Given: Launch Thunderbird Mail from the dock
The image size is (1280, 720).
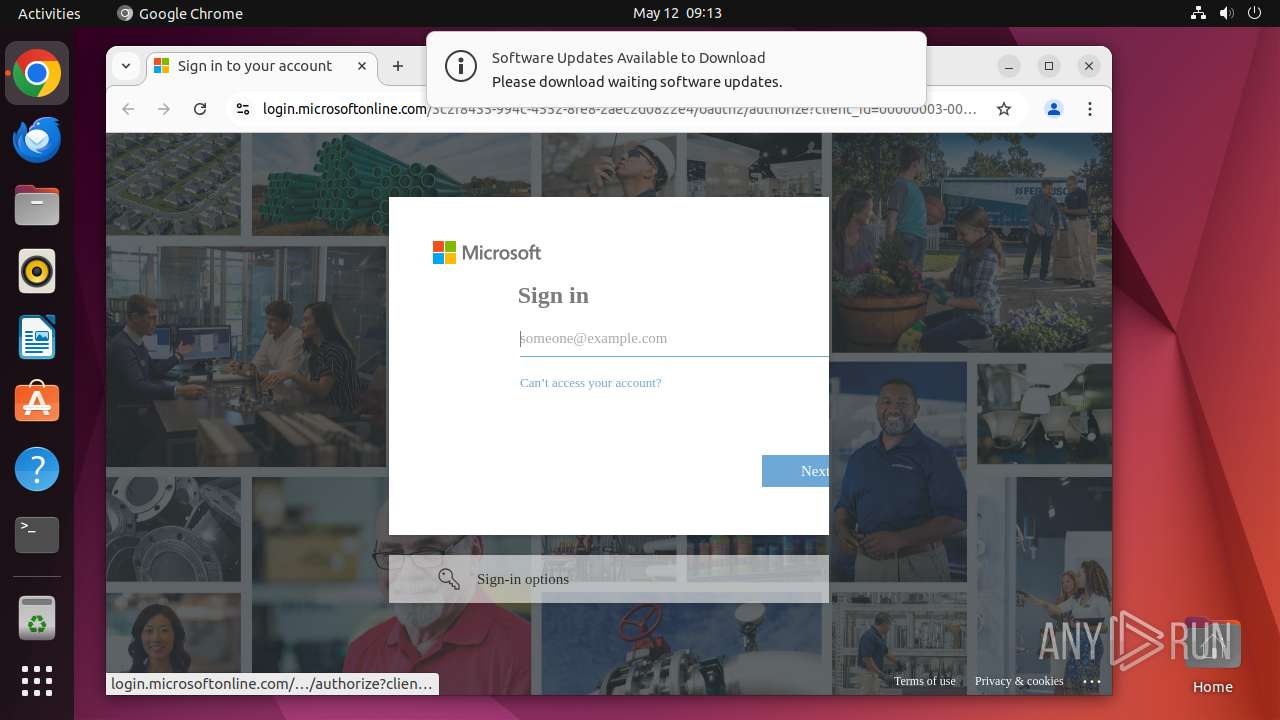Looking at the screenshot, I should pos(37,140).
